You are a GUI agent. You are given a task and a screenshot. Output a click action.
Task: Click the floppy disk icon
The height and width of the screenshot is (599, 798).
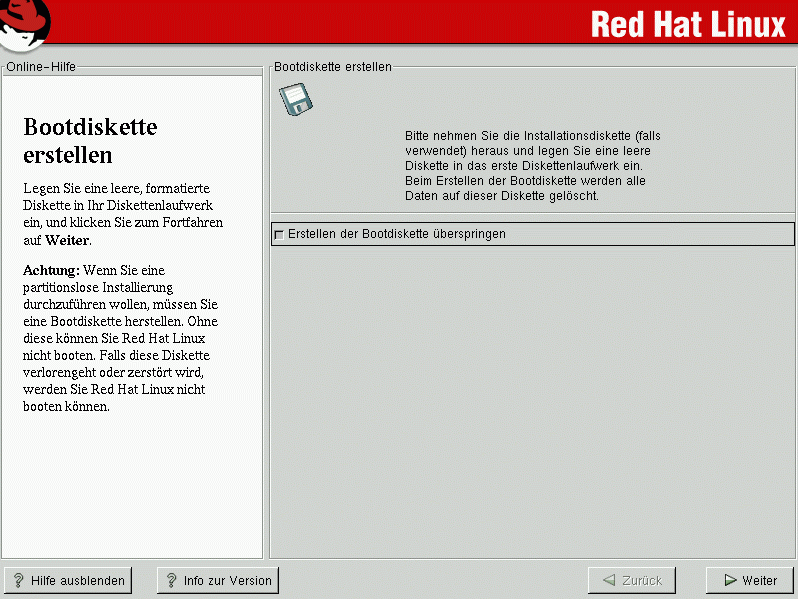[x=296, y=99]
